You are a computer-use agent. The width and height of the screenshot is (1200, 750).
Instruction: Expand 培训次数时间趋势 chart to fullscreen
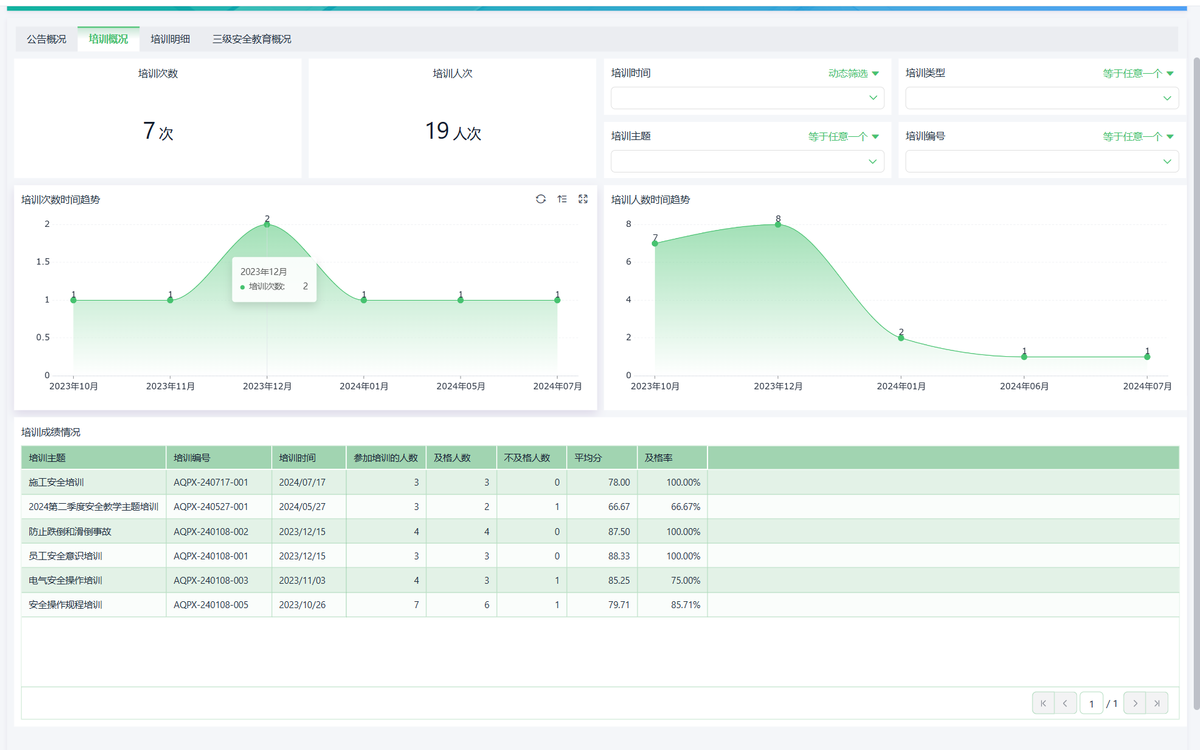click(583, 199)
